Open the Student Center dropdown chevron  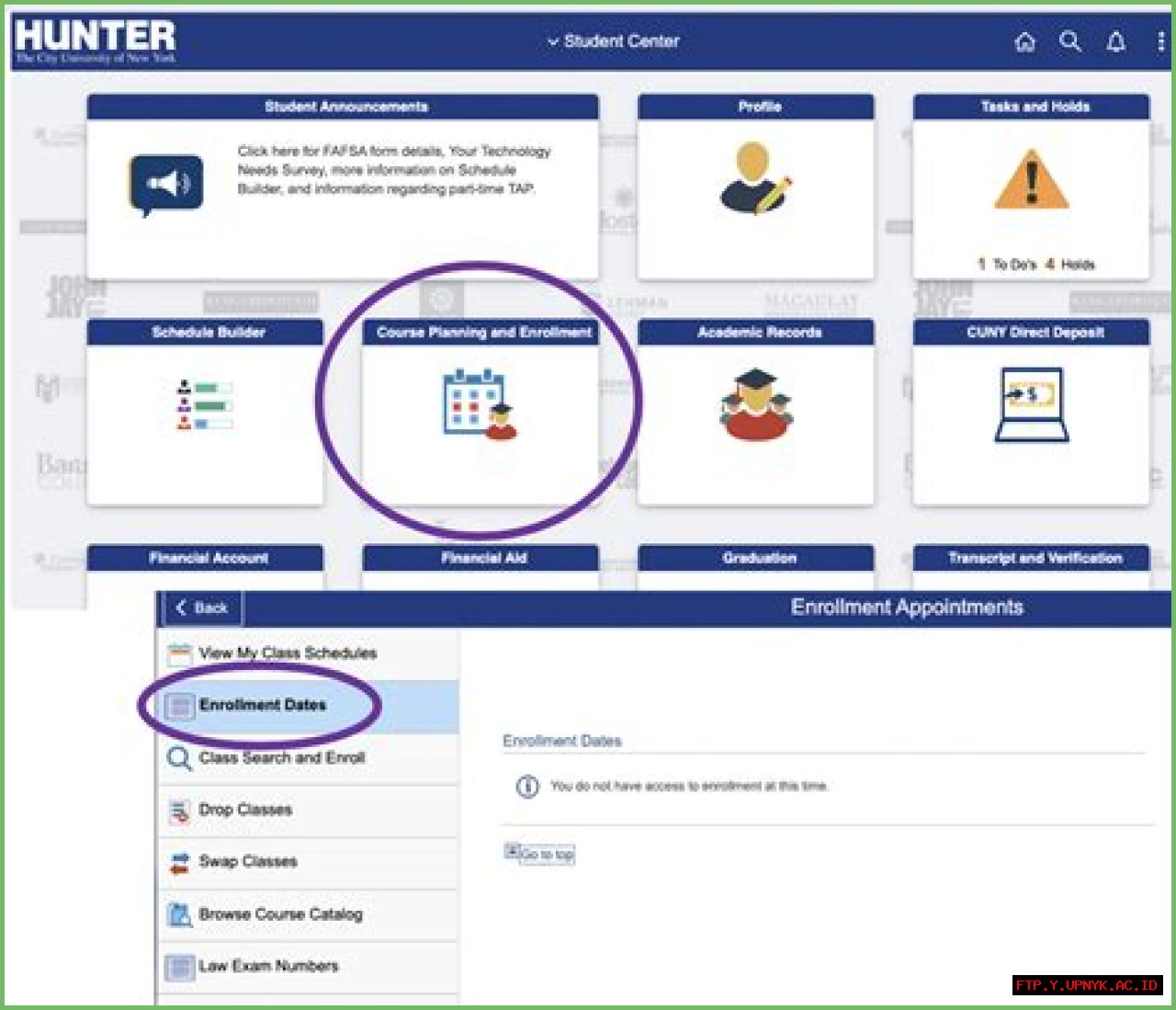552,41
